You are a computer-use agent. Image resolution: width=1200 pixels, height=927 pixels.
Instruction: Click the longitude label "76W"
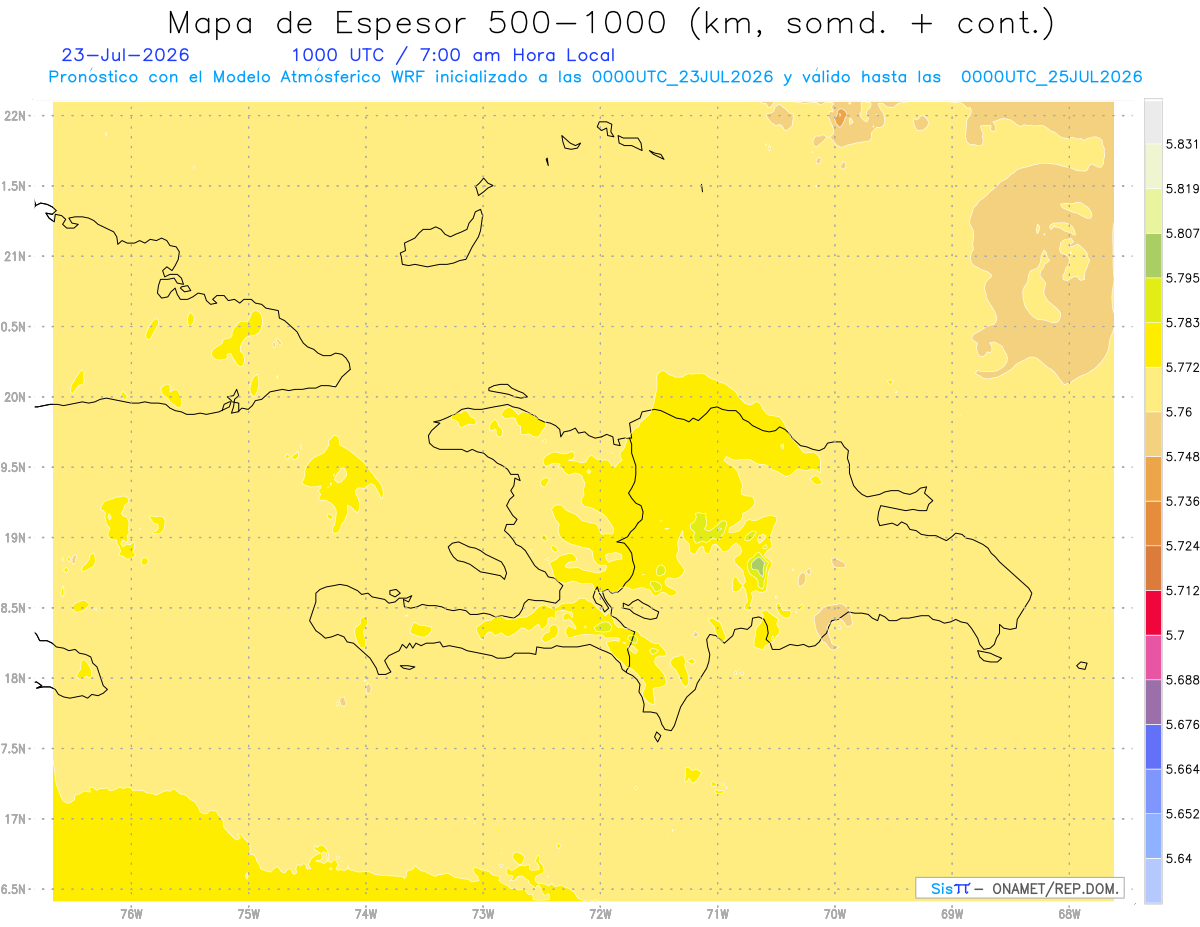[x=131, y=913]
